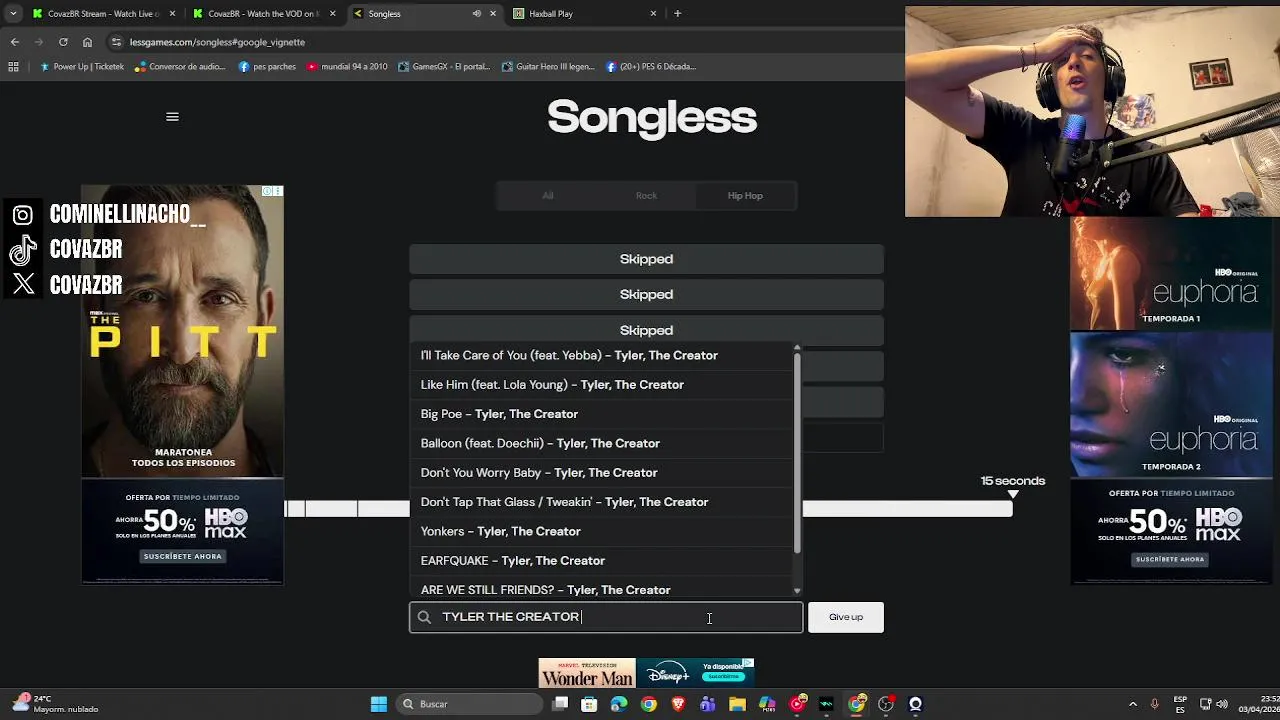Open Microsoft Store from taskbar

[x=589, y=704]
